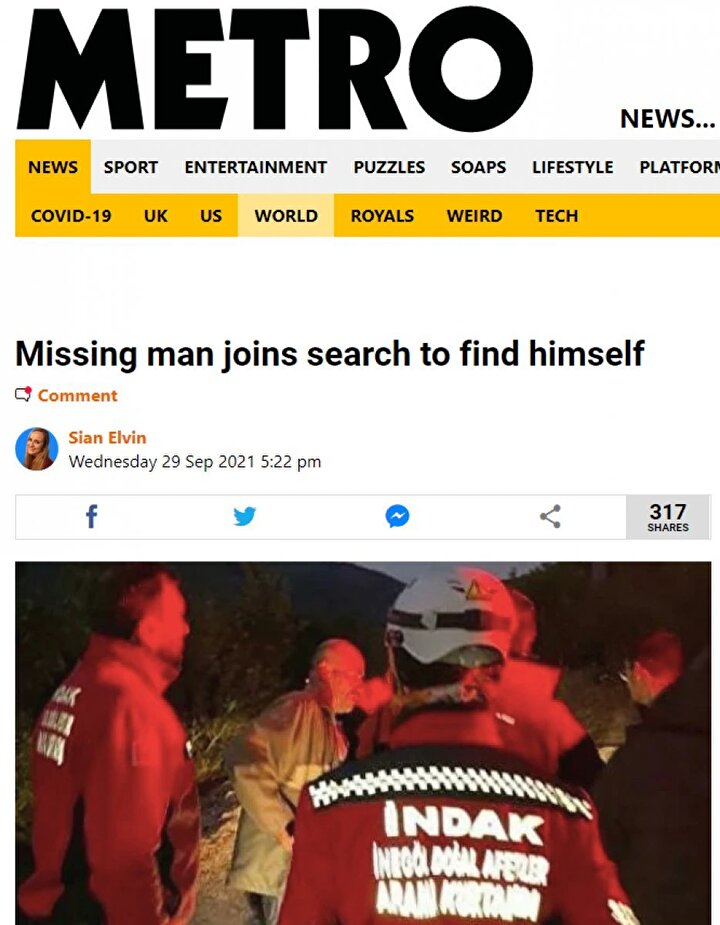Open the News main tab
This screenshot has width=720, height=925.
pos(53,167)
